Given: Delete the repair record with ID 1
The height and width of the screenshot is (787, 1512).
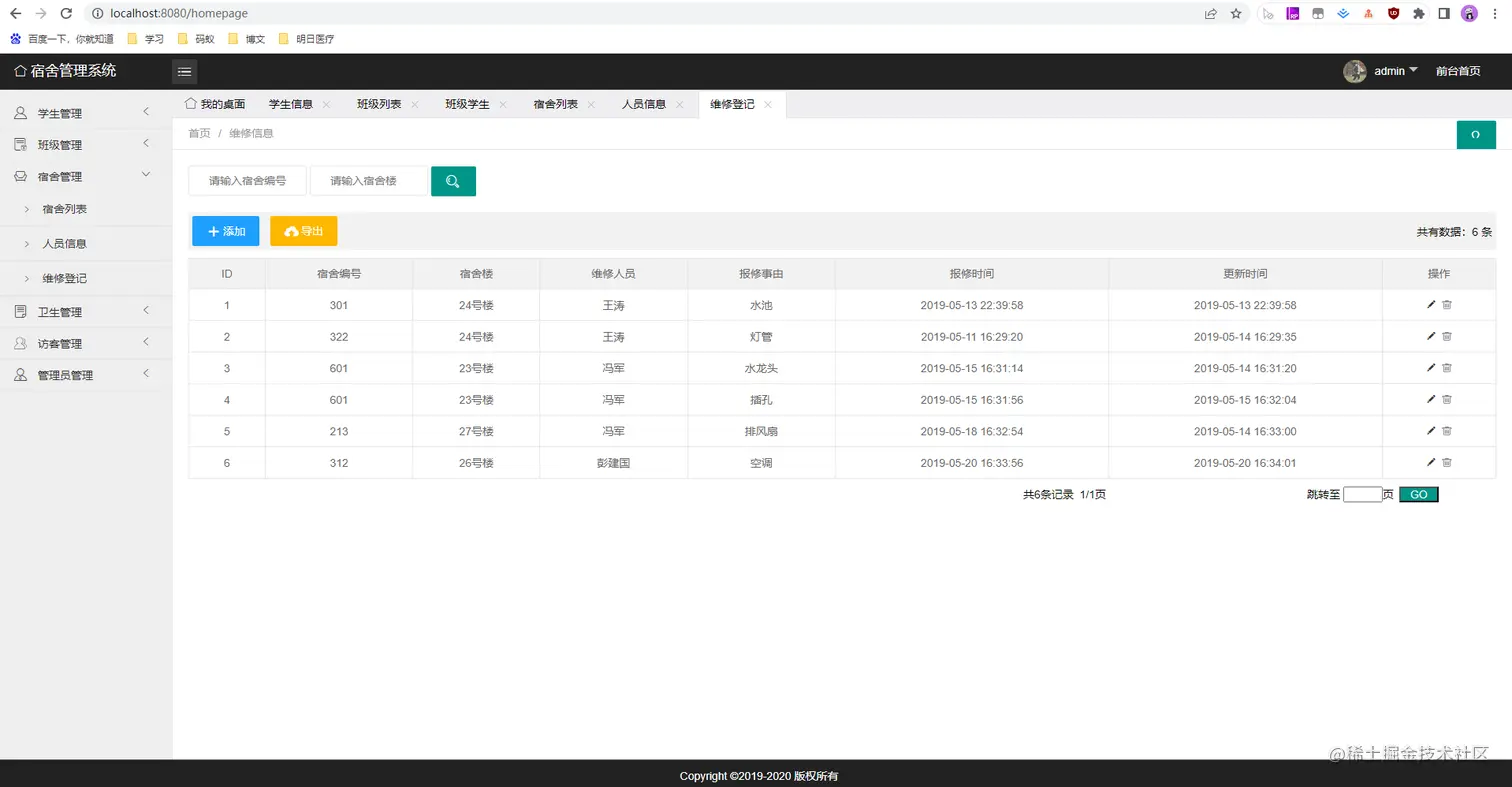Looking at the screenshot, I should click(x=1447, y=304).
